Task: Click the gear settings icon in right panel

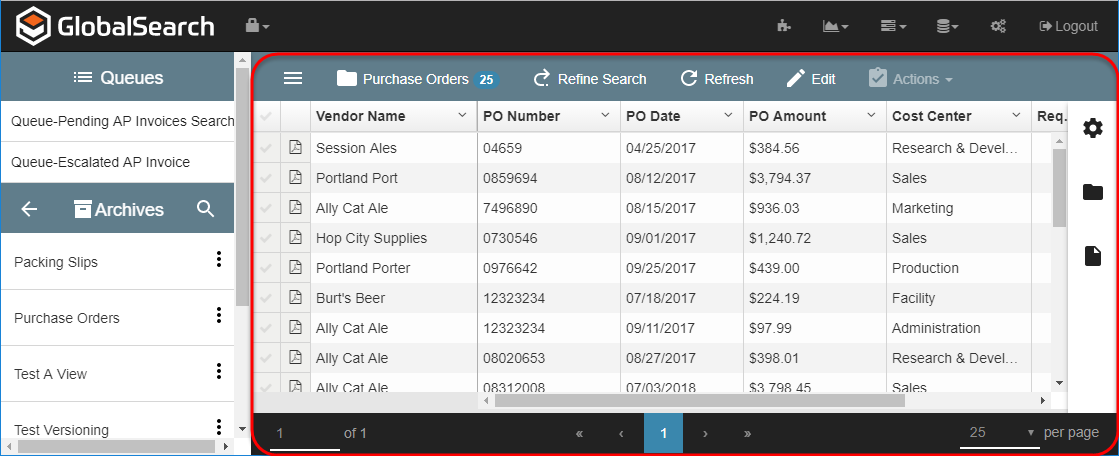Action: [x=1093, y=128]
